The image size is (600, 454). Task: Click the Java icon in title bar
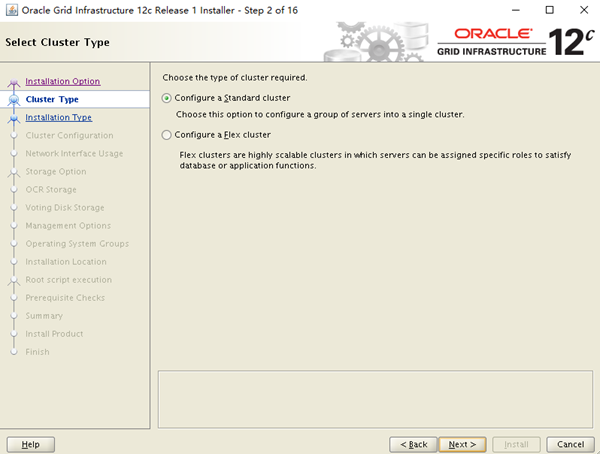[x=12, y=10]
